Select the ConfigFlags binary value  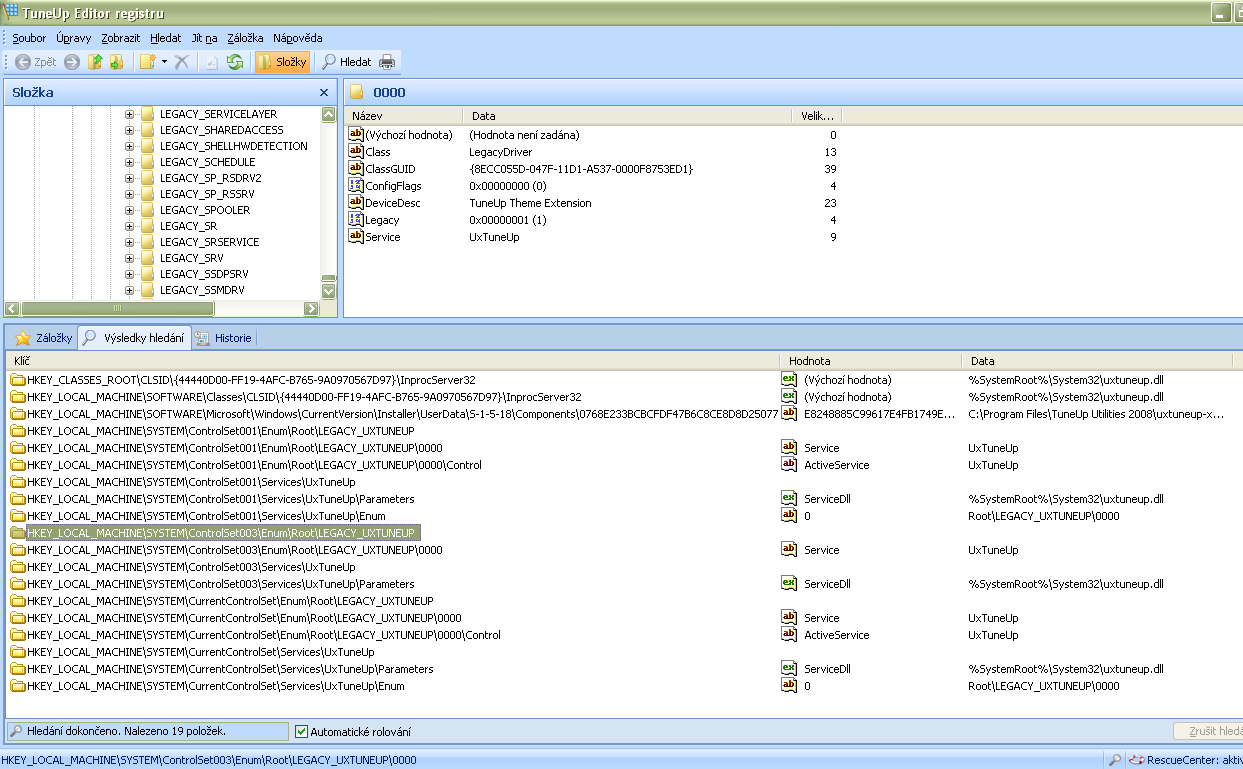392,186
